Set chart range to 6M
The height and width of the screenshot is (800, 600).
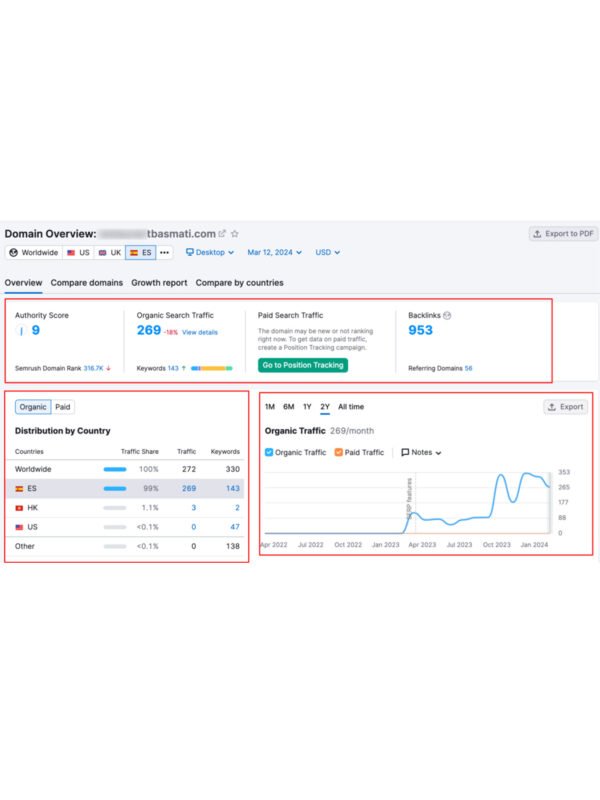[288, 407]
